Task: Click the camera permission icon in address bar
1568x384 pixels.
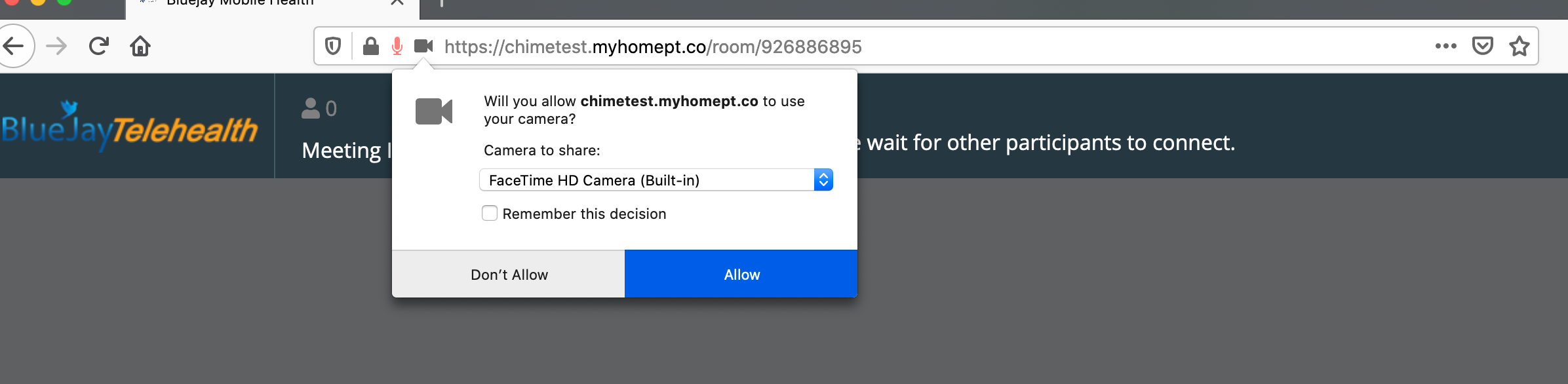Action: point(423,46)
